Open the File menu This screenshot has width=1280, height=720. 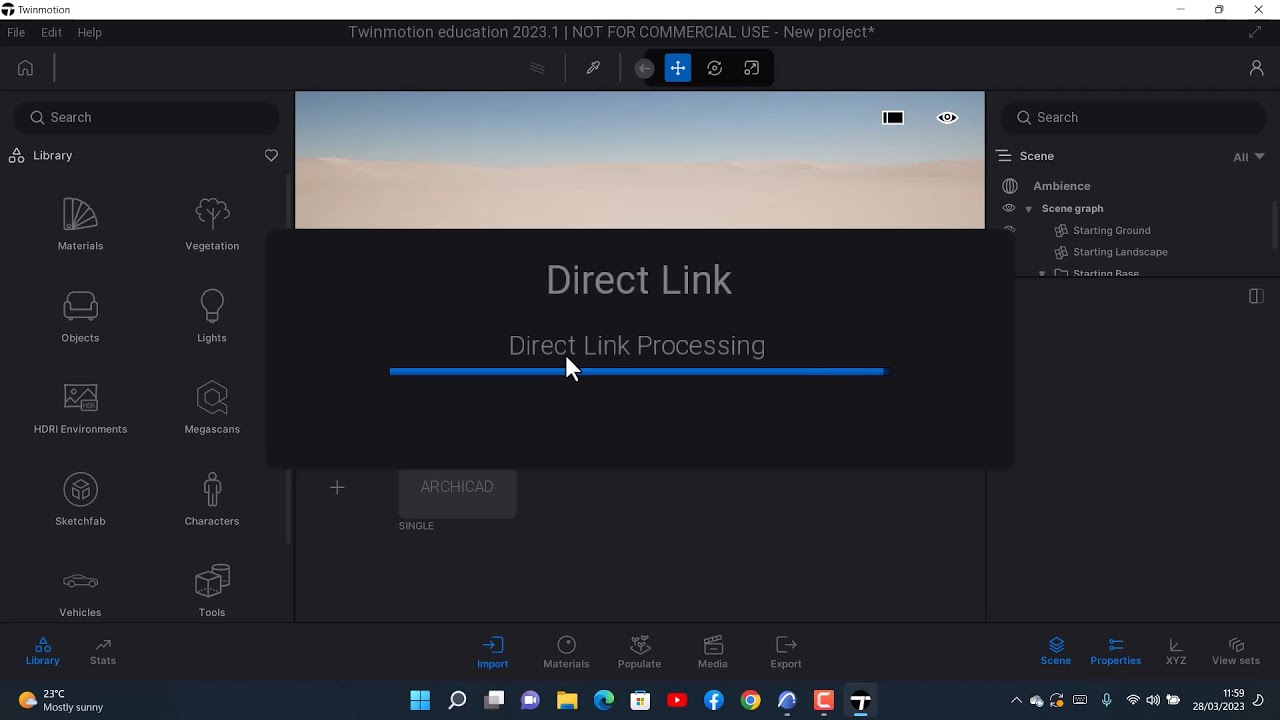pos(16,32)
